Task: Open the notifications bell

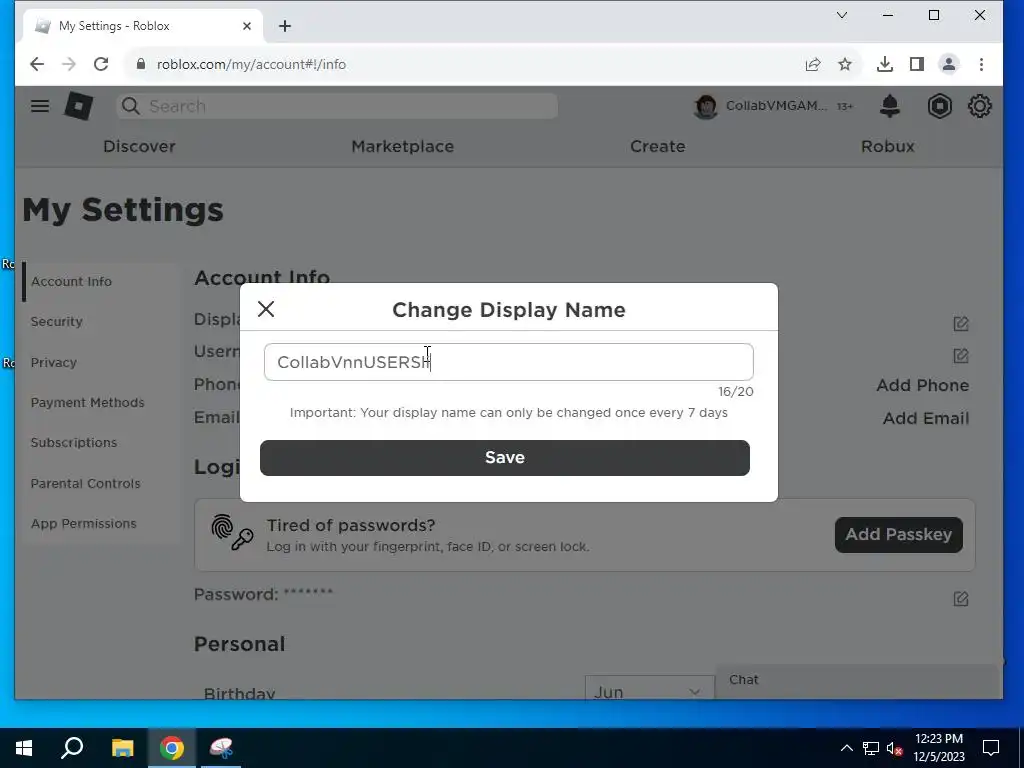Action: click(x=889, y=106)
